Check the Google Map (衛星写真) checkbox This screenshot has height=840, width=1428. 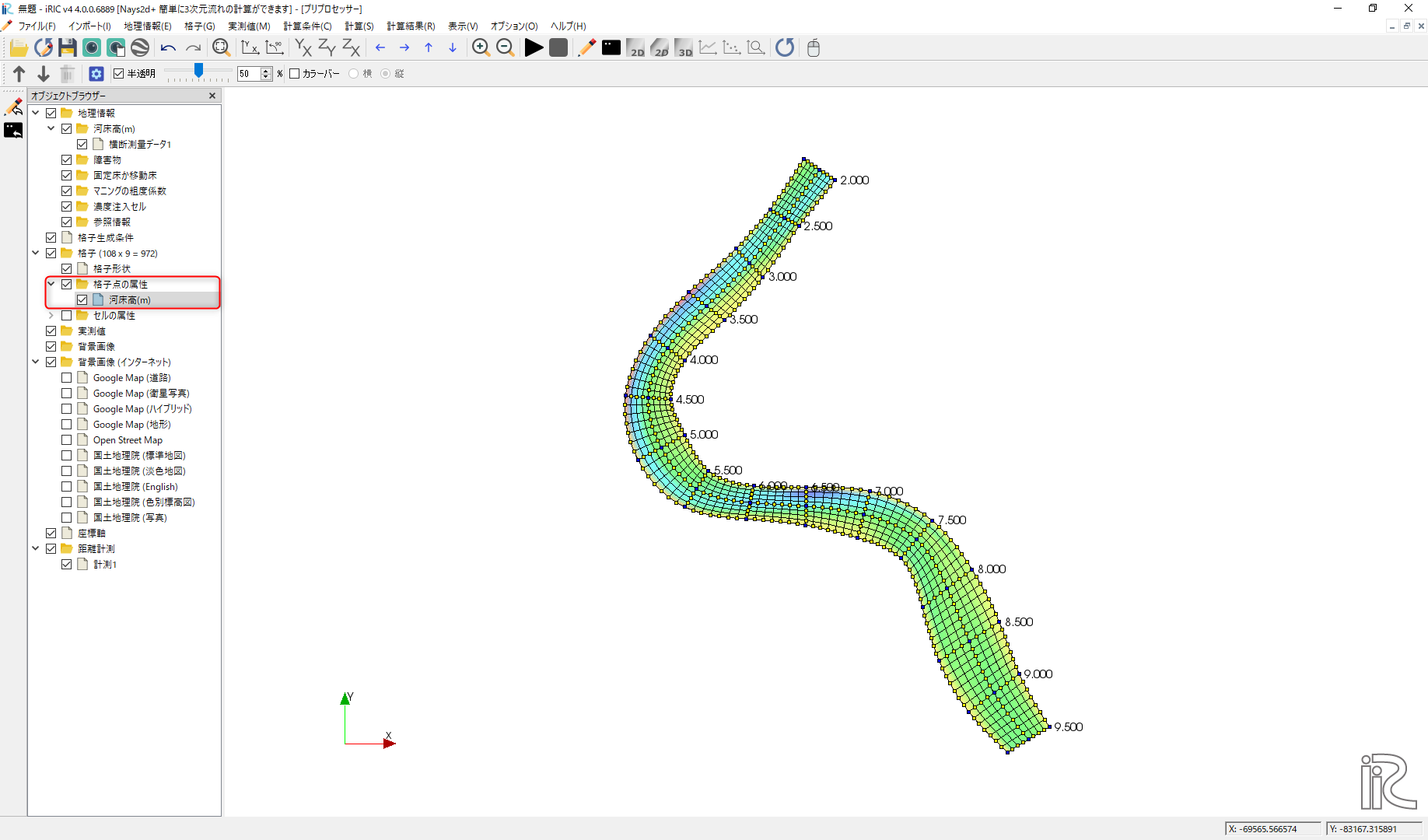tap(67, 393)
